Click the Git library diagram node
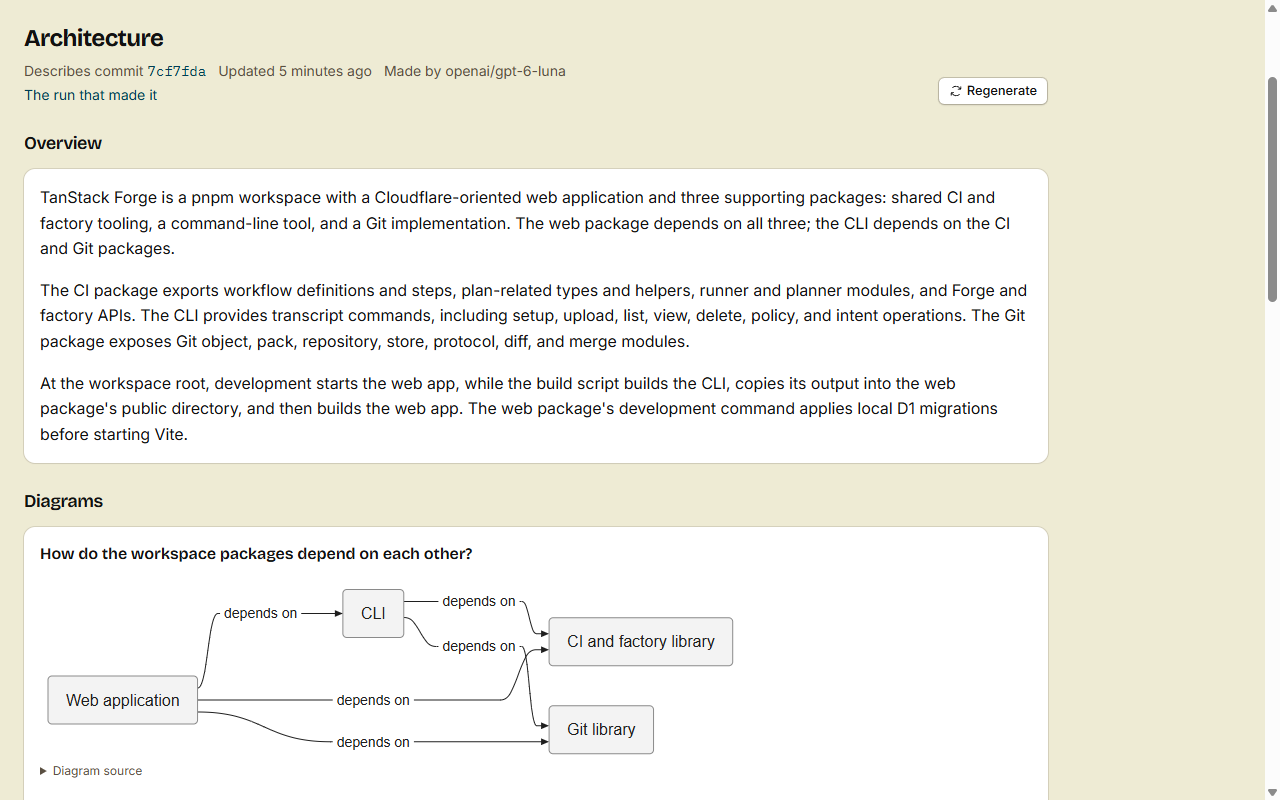The width and height of the screenshot is (1280, 800). (601, 730)
